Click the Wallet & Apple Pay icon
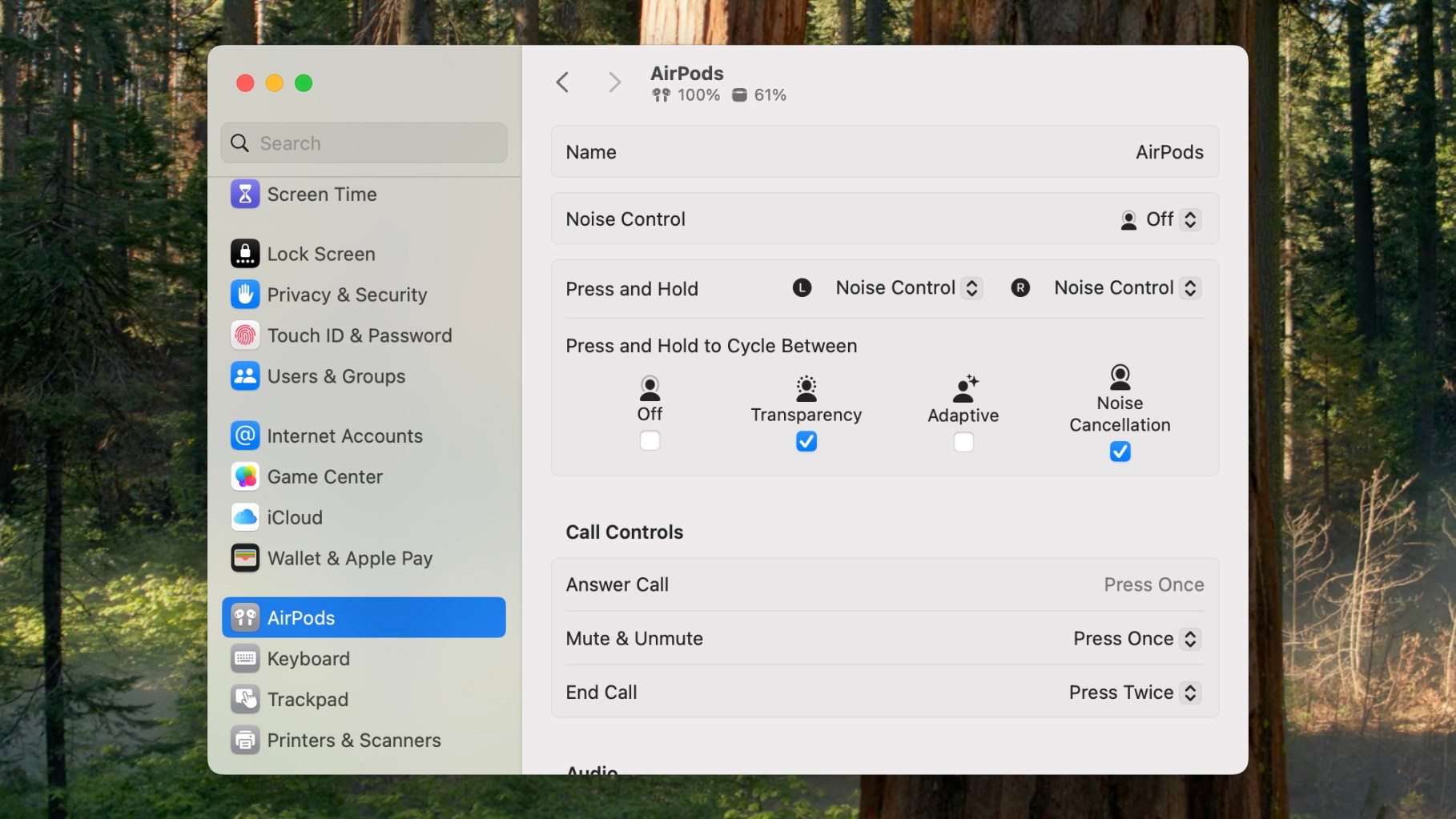This screenshot has width=1456, height=819. coord(245,558)
